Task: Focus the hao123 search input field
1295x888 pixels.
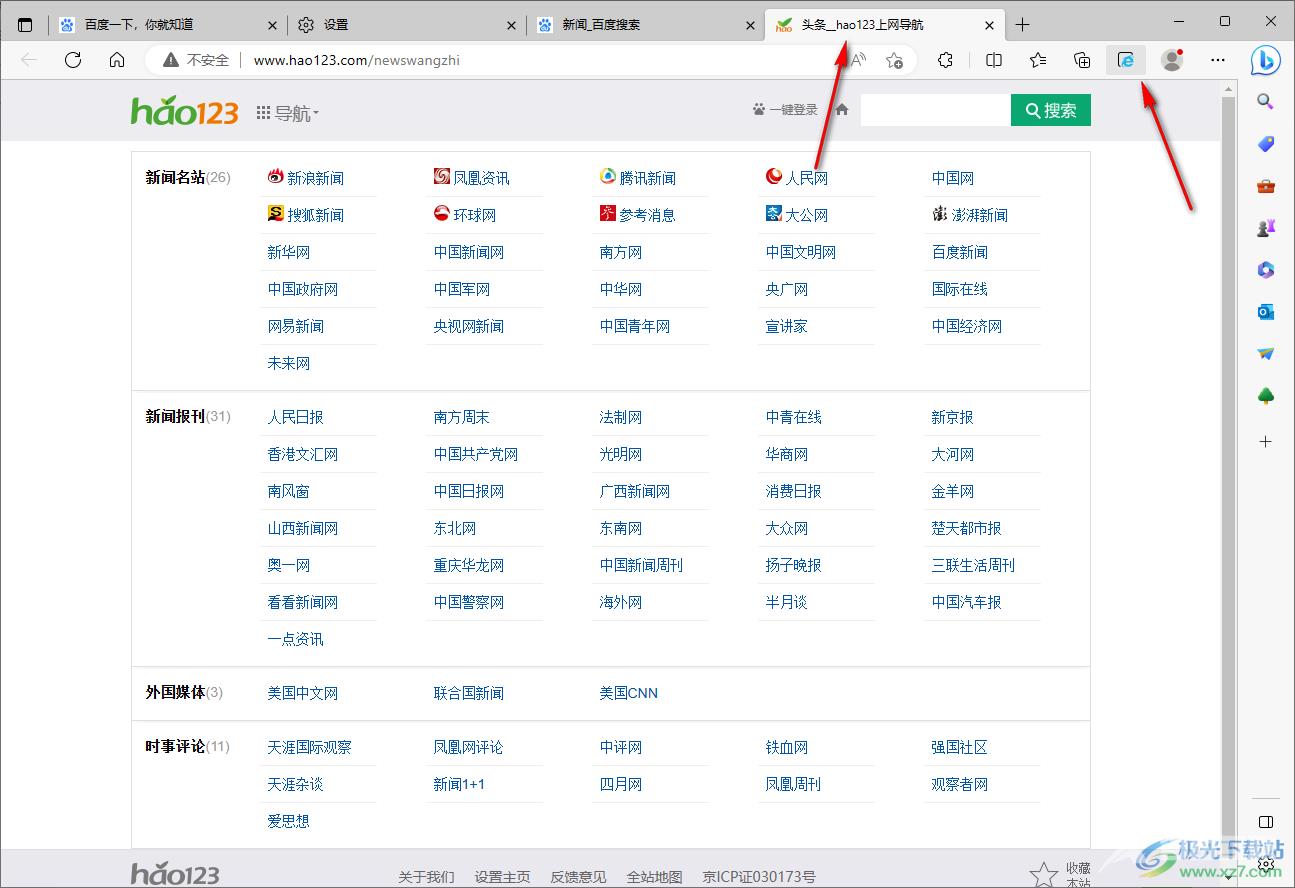Action: [x=936, y=110]
